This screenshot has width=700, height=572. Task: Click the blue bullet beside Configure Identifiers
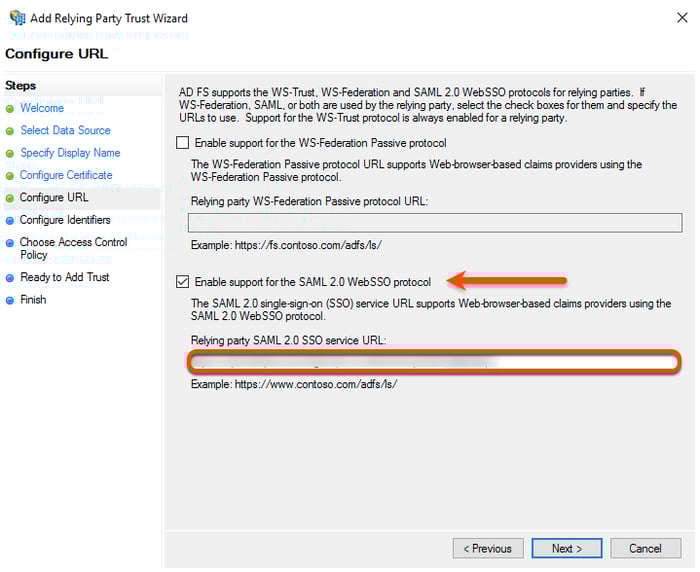10,220
